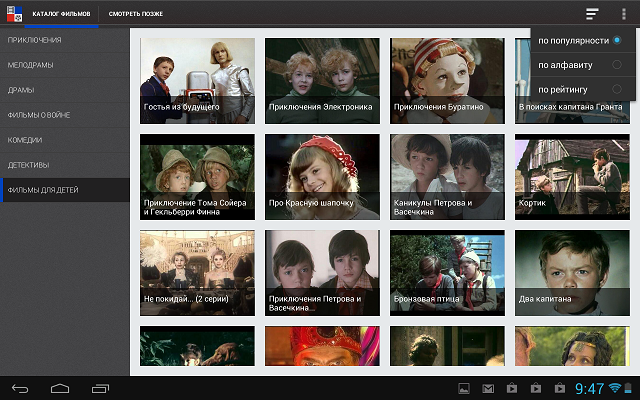
Task: Open the recent apps overview
Action: point(100,389)
